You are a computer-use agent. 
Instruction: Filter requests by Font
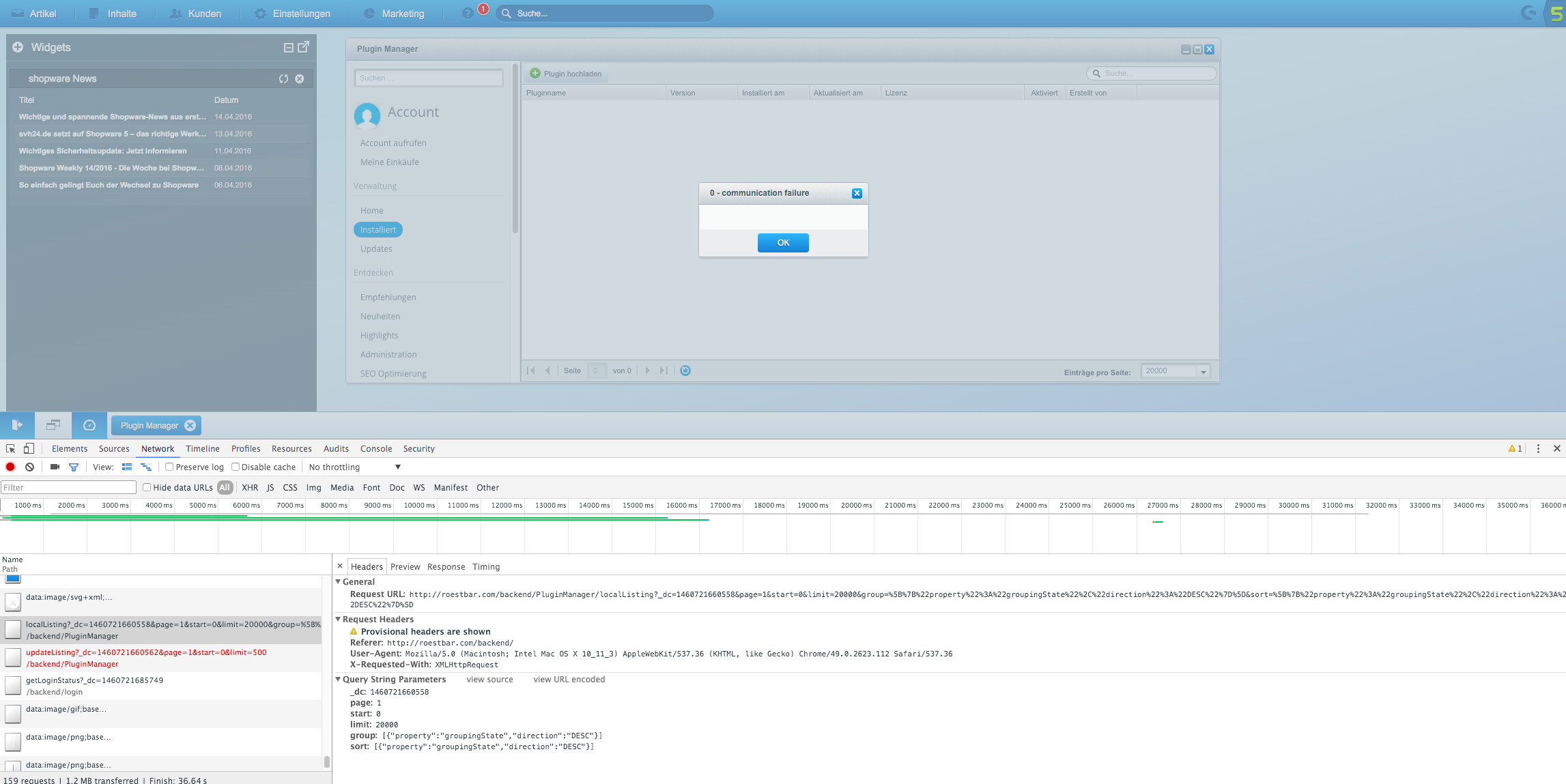tap(372, 487)
